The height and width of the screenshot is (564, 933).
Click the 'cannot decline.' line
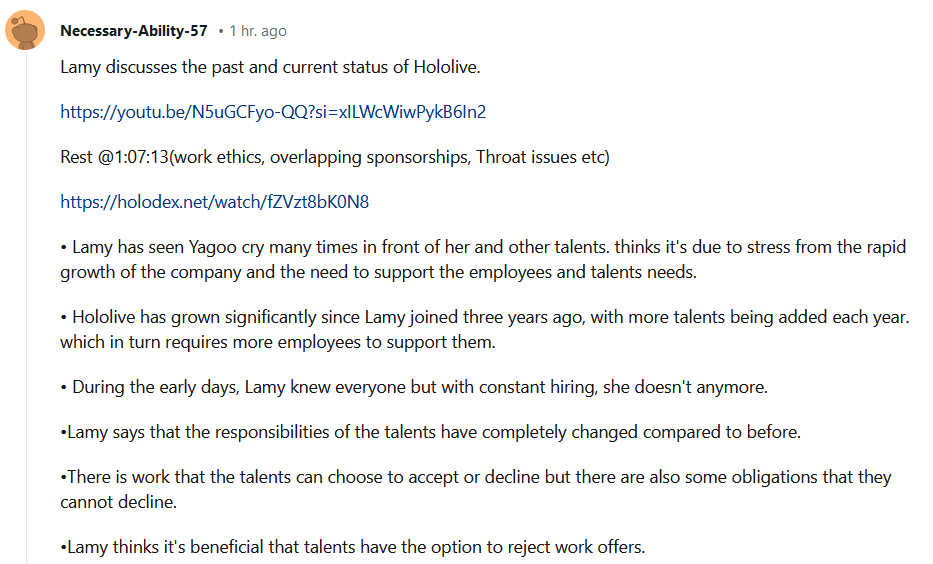(118, 502)
